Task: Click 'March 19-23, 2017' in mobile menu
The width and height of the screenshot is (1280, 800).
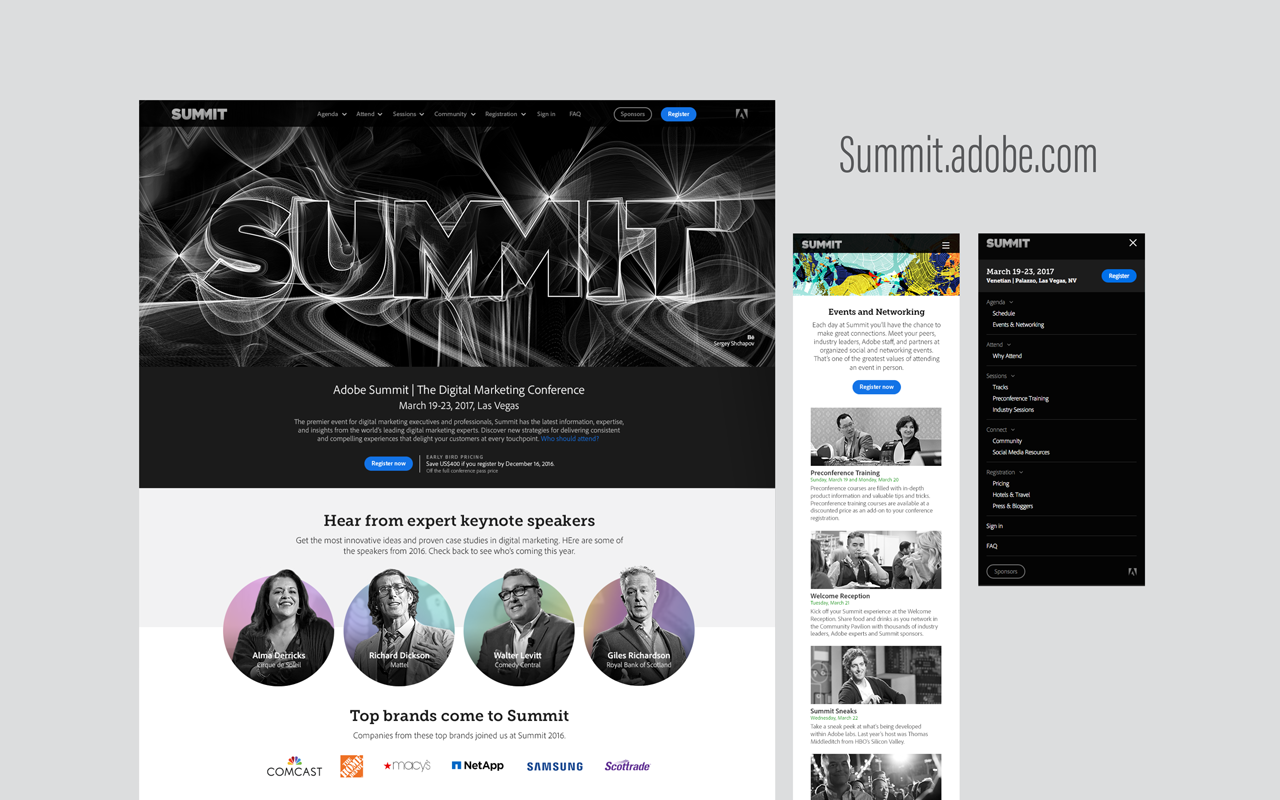Action: 1020,271
